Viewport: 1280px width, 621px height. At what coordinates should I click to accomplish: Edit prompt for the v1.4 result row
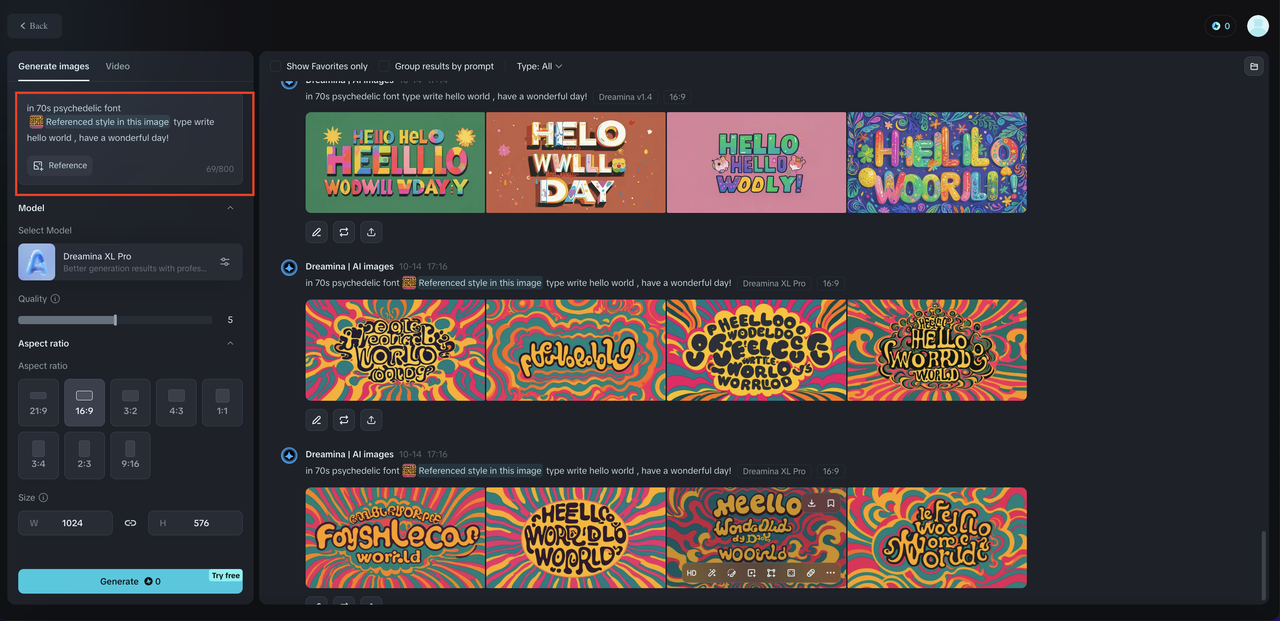pyautogui.click(x=317, y=232)
